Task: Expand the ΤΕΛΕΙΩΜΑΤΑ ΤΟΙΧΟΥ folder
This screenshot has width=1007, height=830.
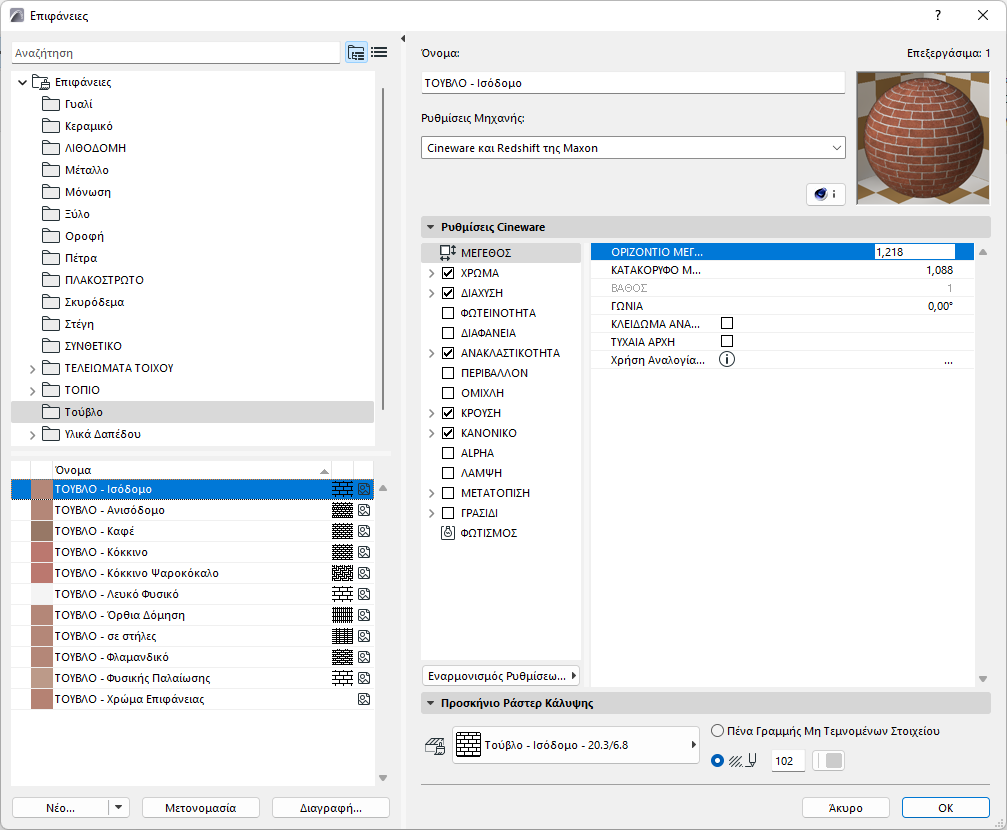Action: click(x=32, y=369)
